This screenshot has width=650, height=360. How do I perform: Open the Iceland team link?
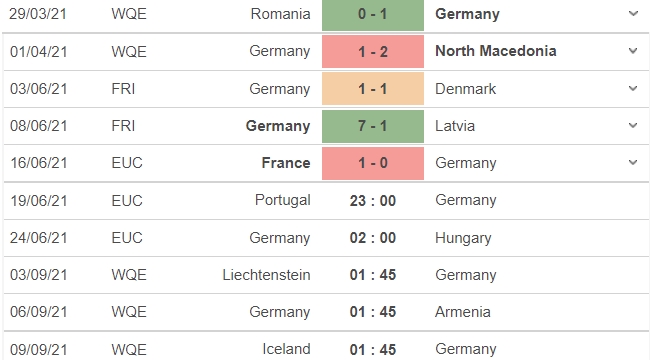click(286, 349)
